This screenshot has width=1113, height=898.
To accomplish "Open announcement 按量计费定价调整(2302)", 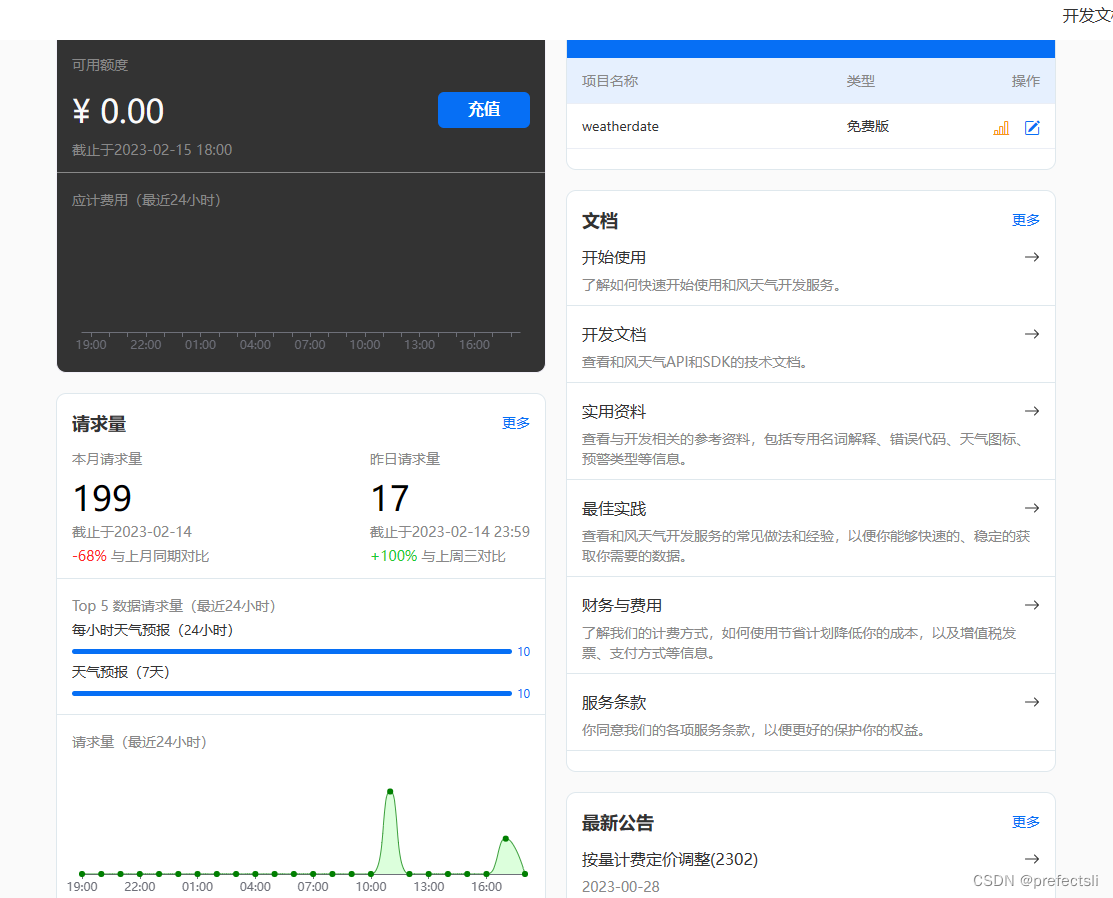I will pos(669,860).
